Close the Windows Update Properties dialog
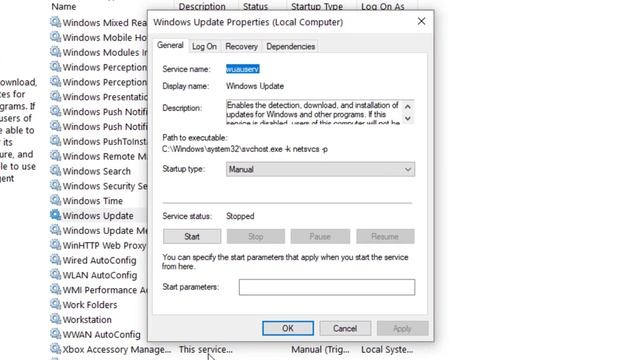 (x=421, y=21)
